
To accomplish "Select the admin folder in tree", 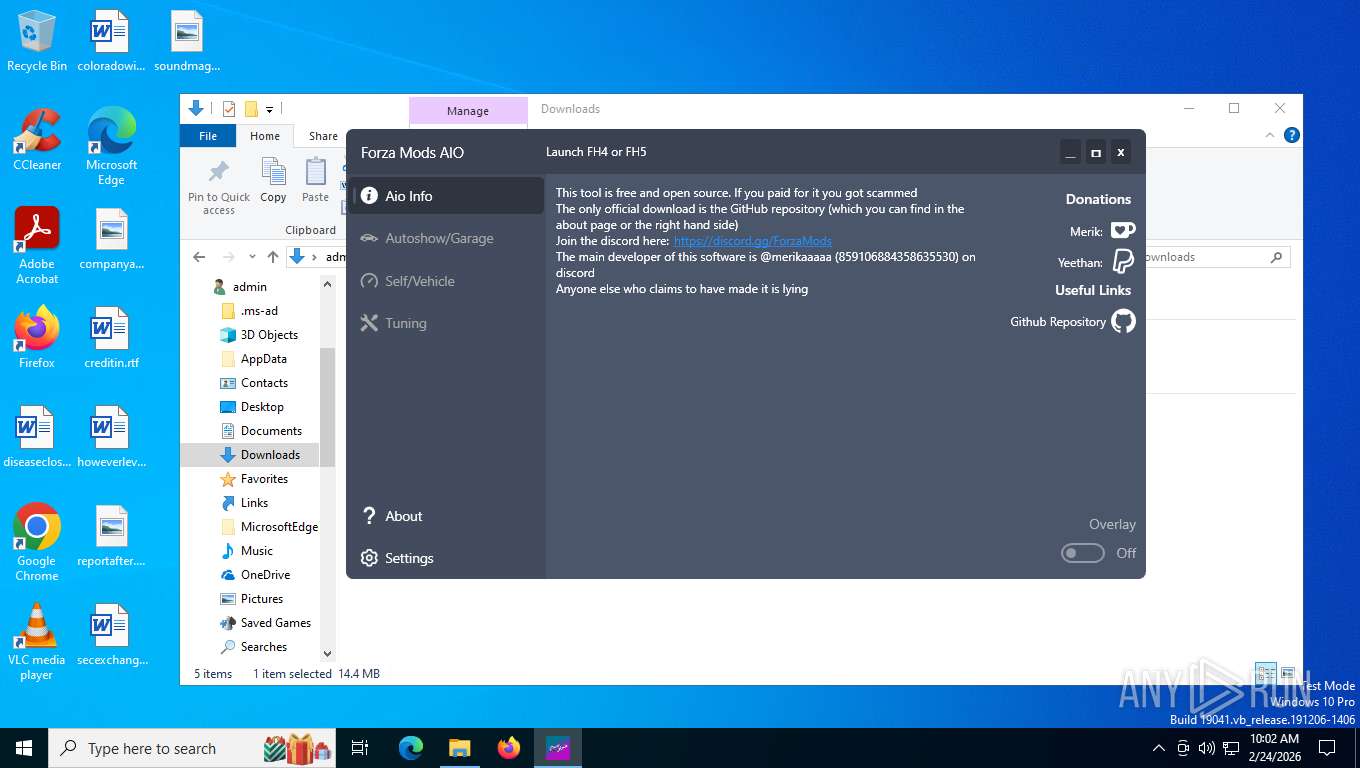I will 250,287.
